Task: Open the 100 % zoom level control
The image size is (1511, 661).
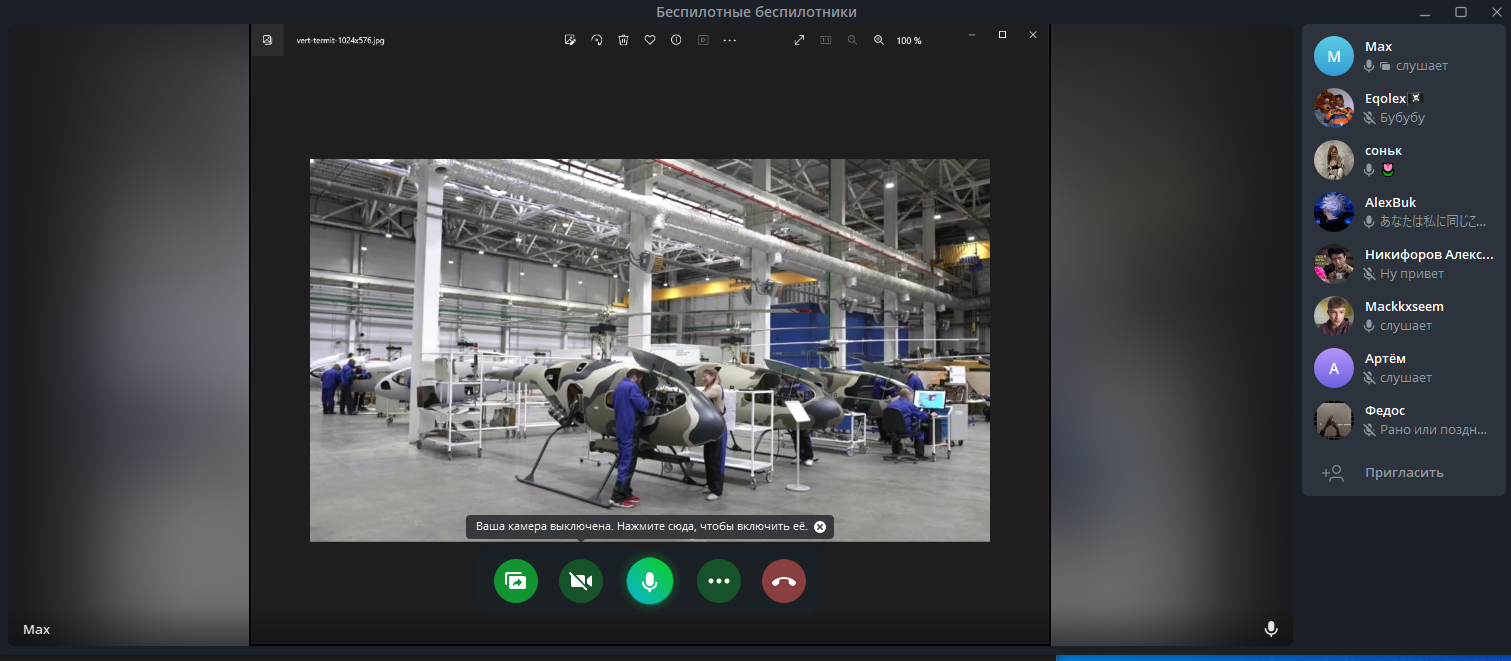Action: [x=909, y=41]
